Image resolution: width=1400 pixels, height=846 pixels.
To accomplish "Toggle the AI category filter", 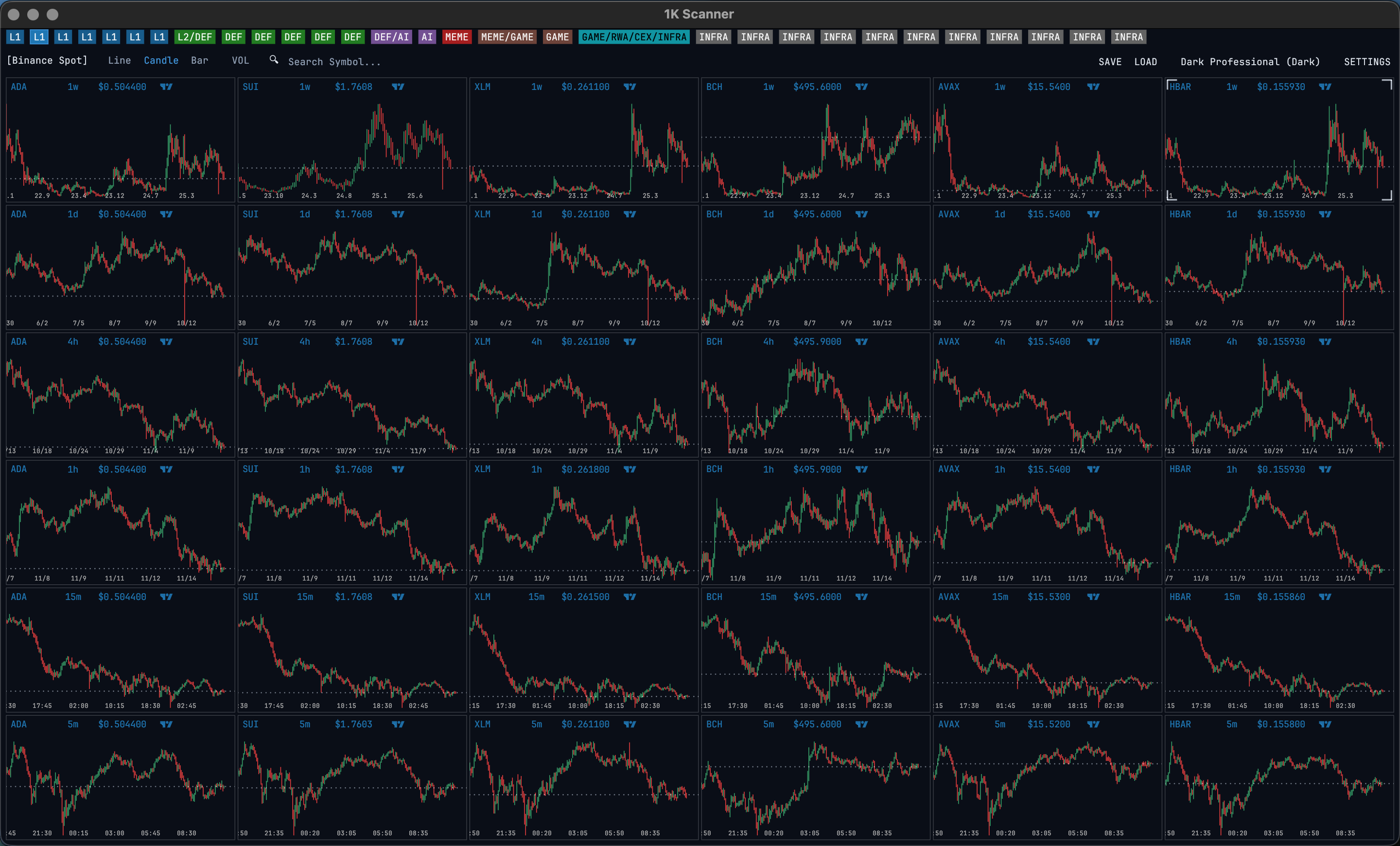I will click(x=427, y=36).
